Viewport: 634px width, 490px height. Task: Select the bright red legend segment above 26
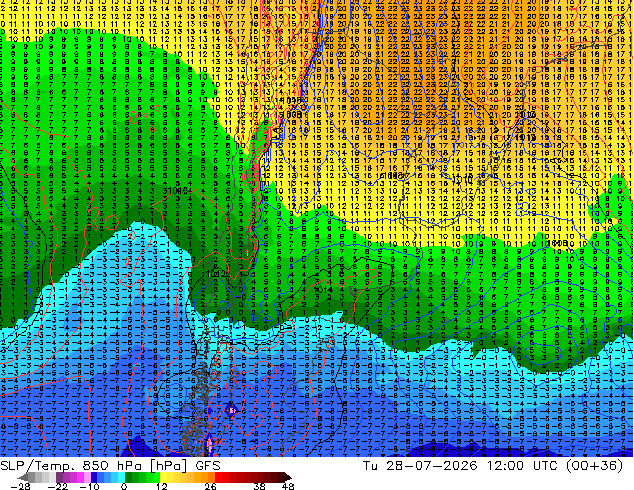218,477
